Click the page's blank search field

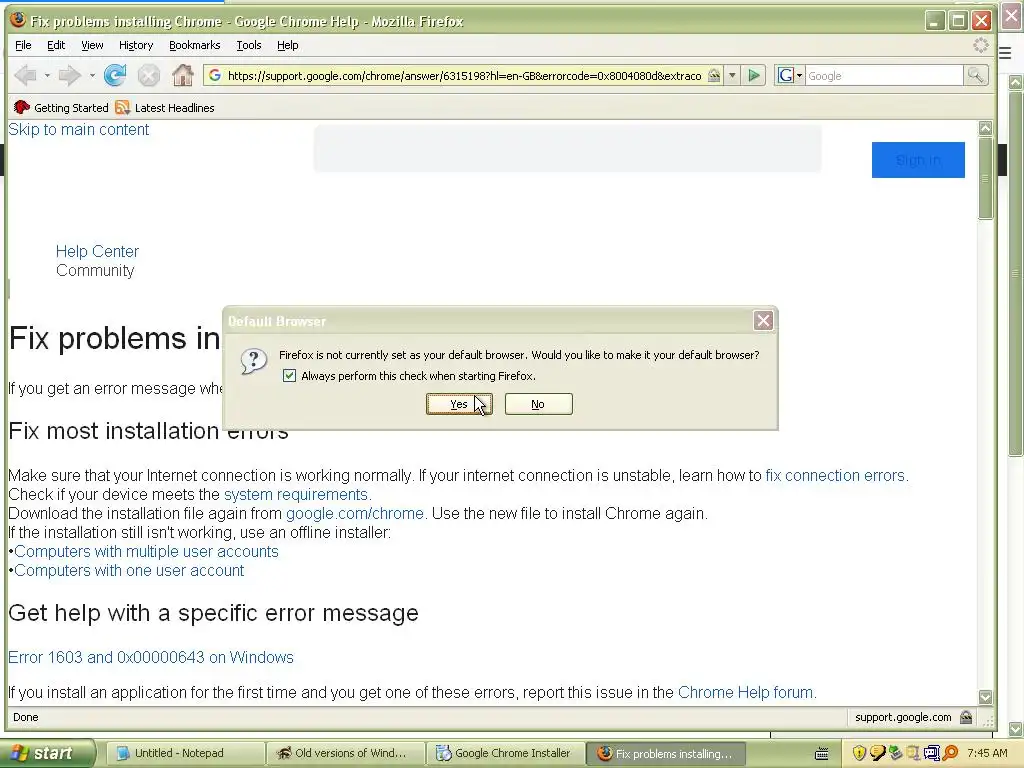coord(568,149)
